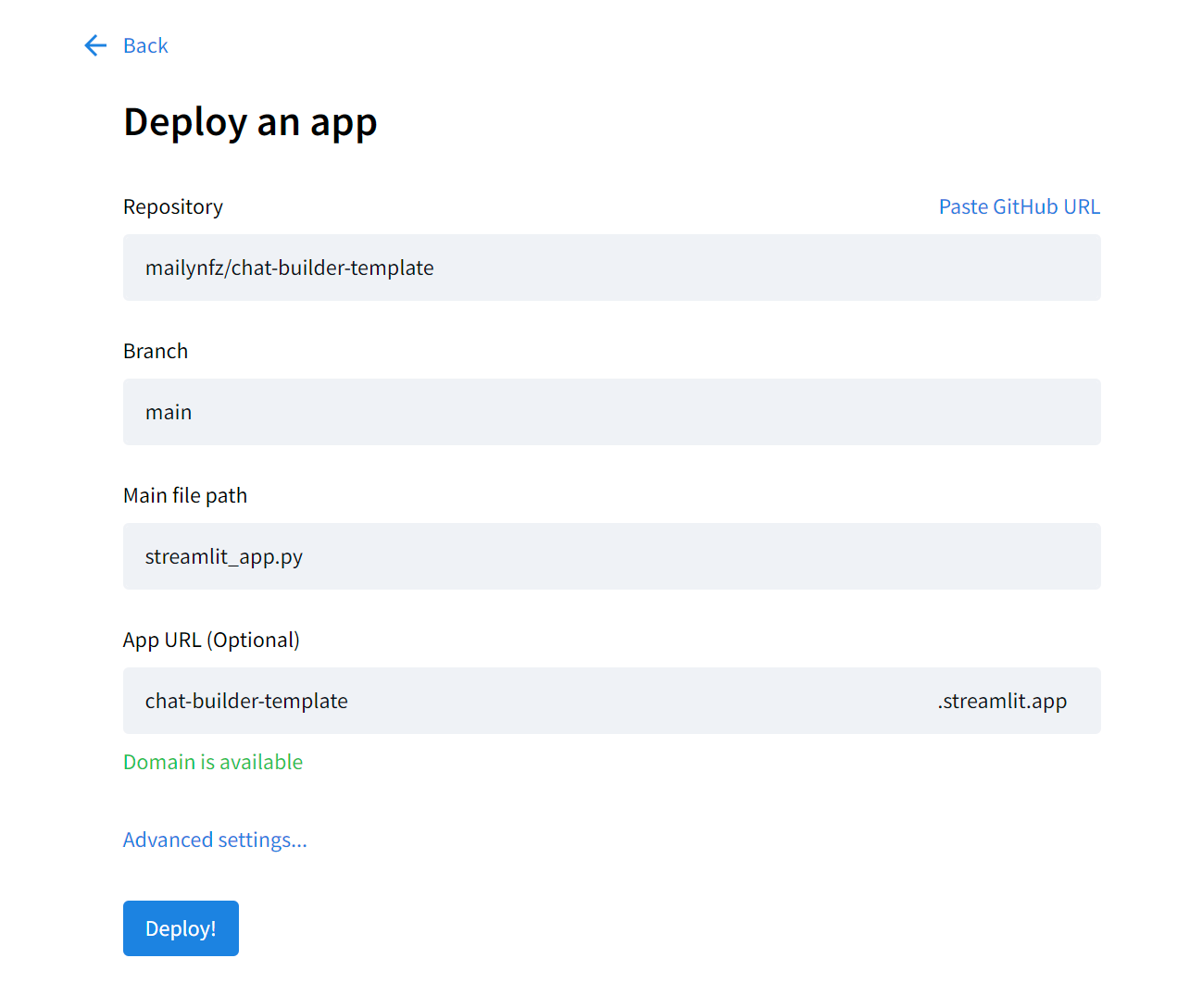1202x1008 pixels.
Task: Expand Advanced settings
Action: click(x=215, y=840)
